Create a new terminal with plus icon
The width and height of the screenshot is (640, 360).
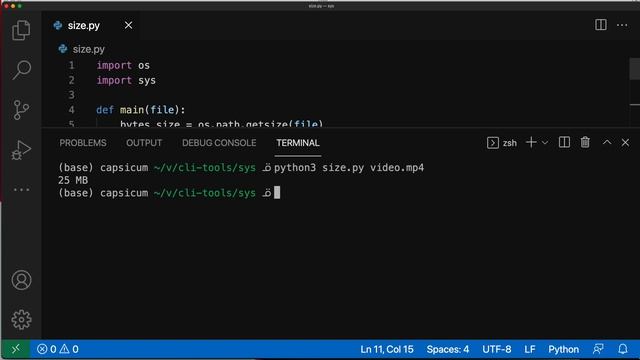[531, 142]
